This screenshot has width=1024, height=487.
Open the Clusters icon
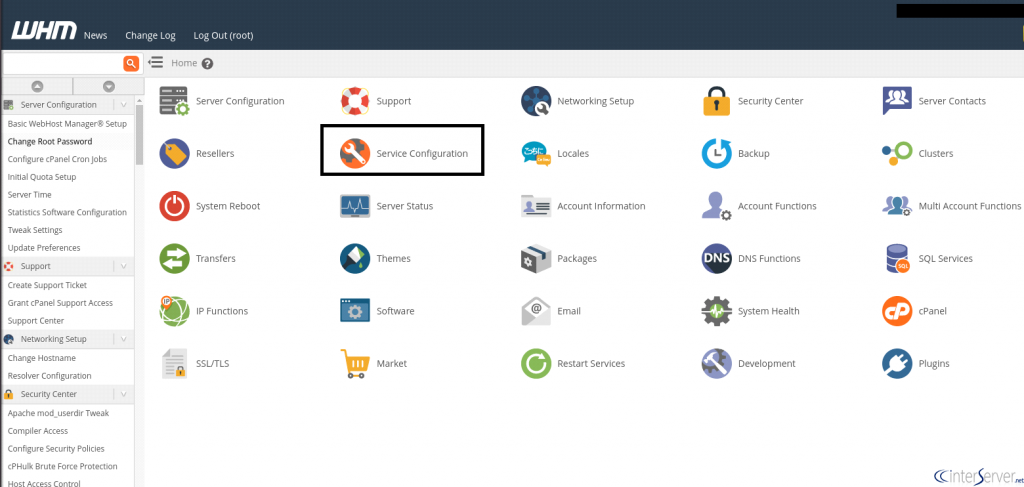(897, 152)
